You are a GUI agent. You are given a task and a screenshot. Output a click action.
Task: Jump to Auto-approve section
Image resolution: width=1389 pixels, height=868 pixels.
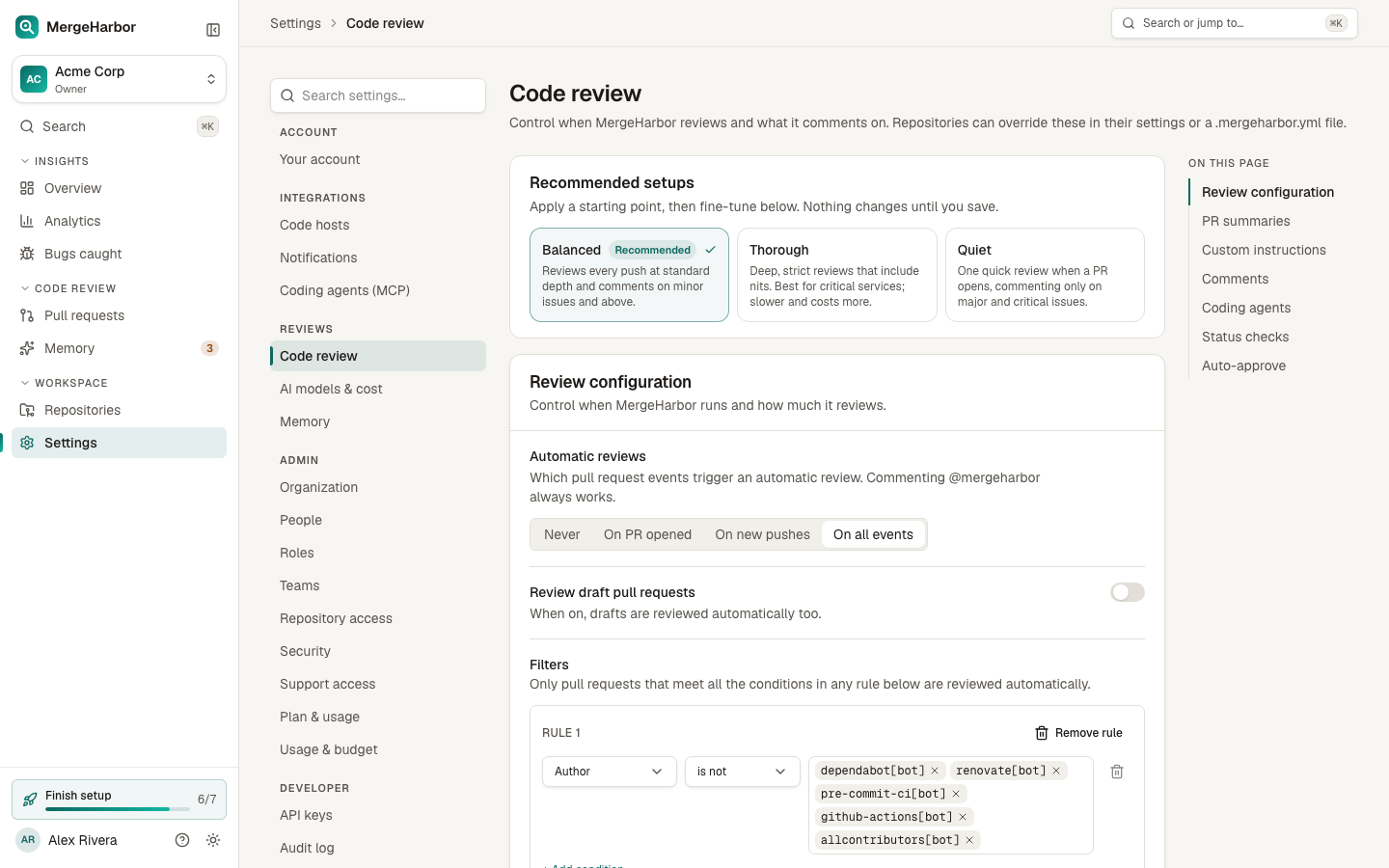[x=1243, y=366]
